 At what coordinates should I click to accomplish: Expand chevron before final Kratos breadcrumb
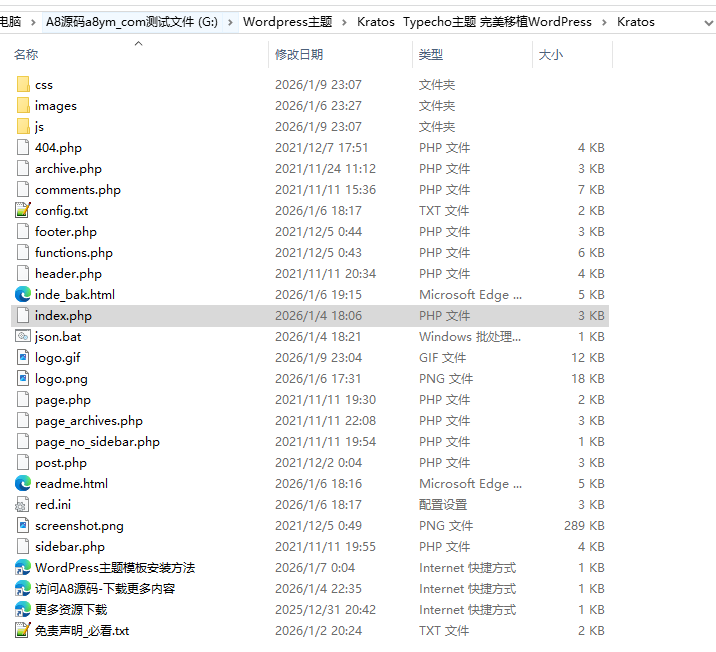604,22
